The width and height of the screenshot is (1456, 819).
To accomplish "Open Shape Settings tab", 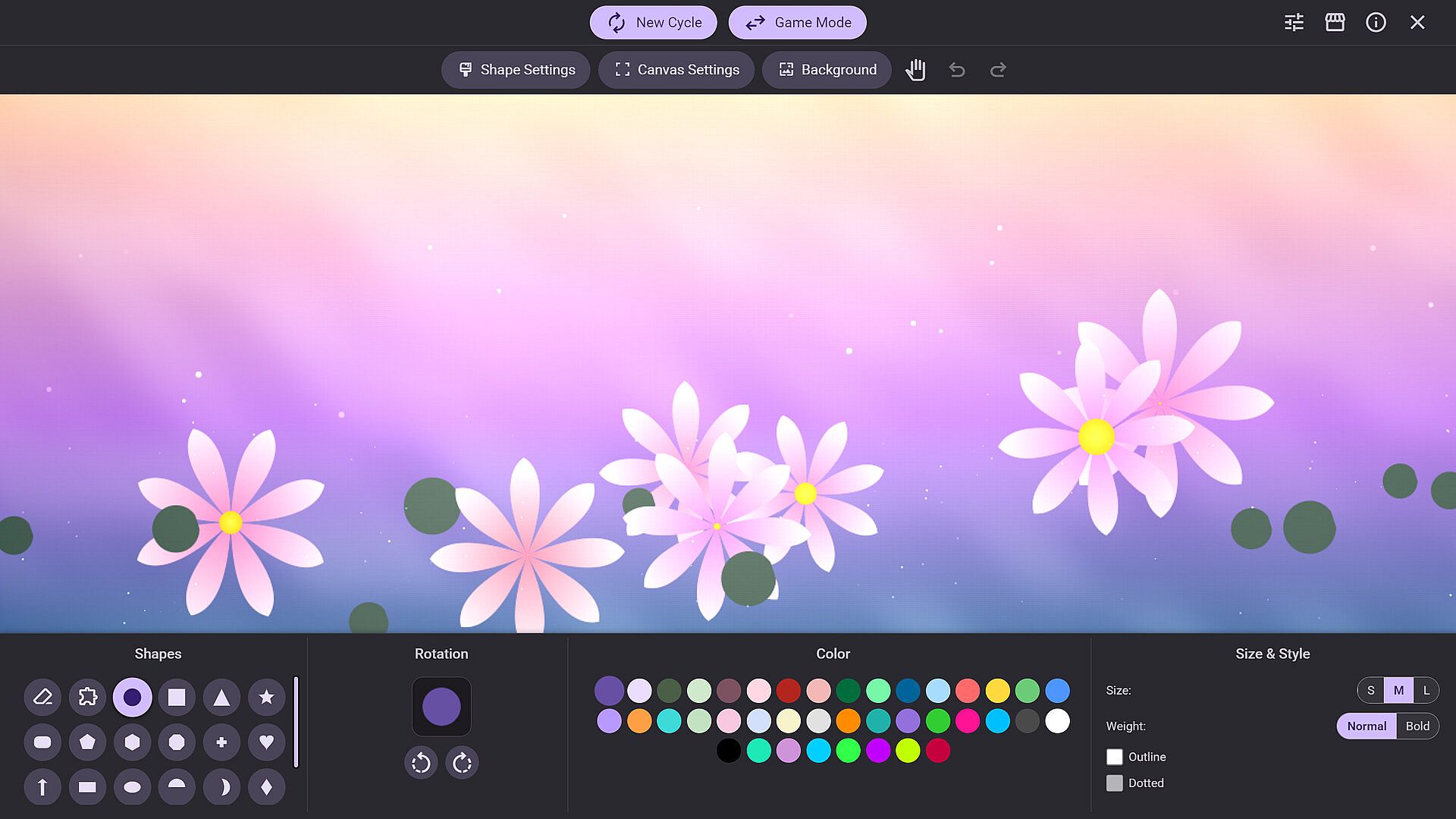I will pyautogui.click(x=516, y=70).
